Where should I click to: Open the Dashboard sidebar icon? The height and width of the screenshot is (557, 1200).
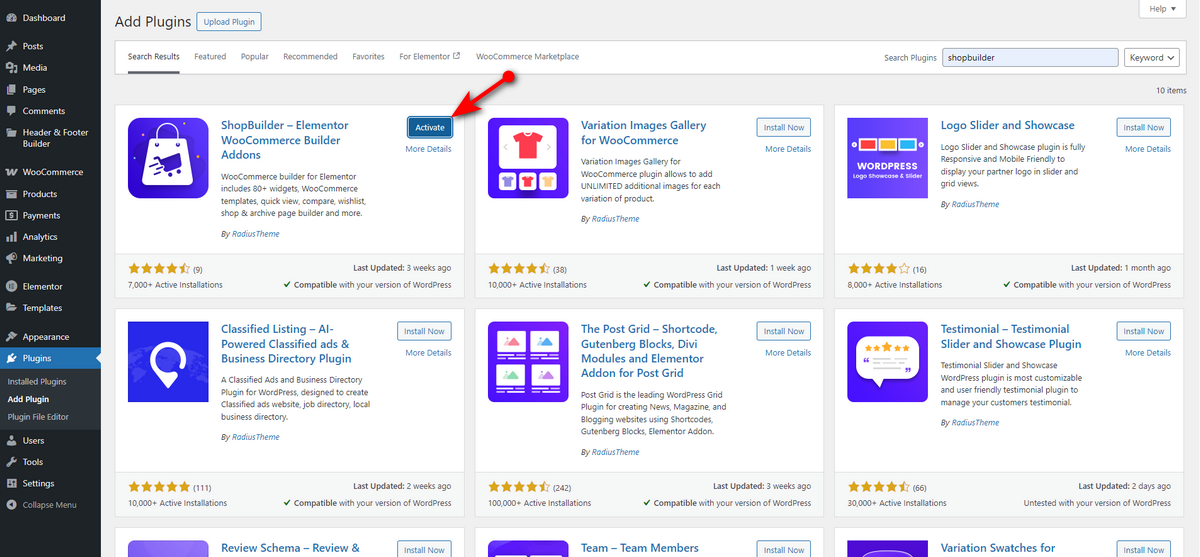click(x=11, y=18)
